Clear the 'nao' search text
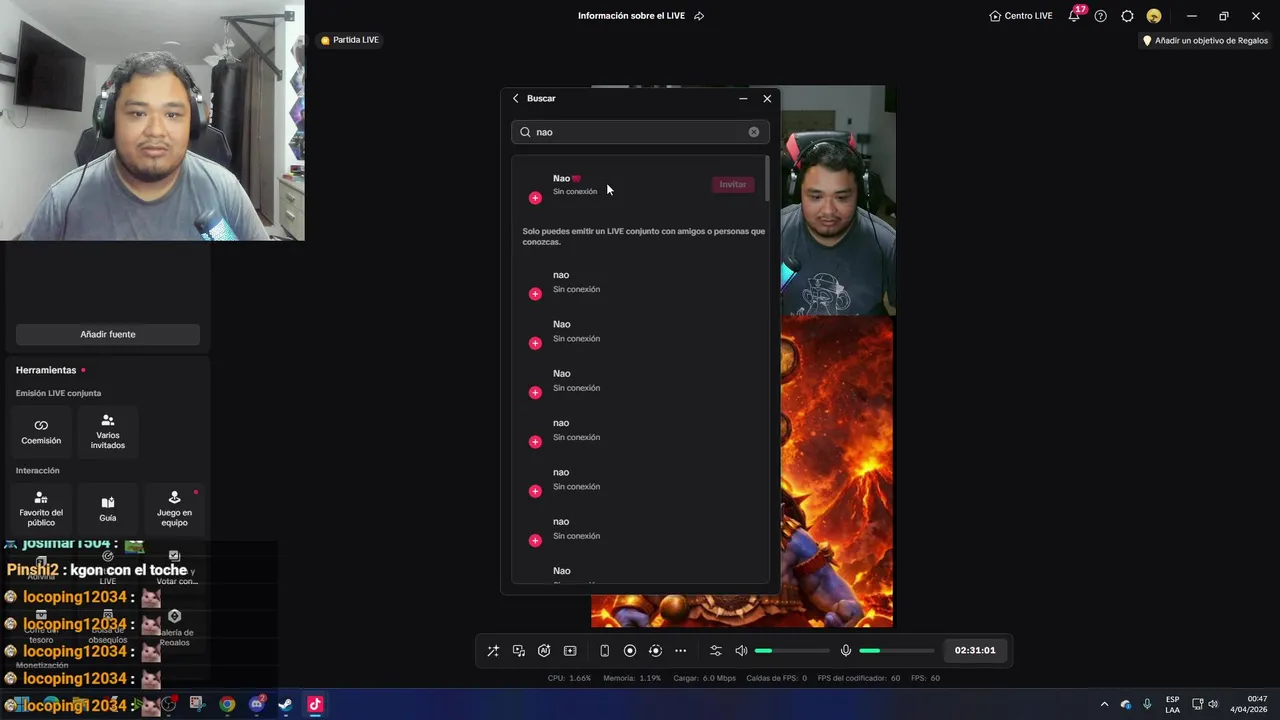Image resolution: width=1280 pixels, height=720 pixels. (754, 132)
